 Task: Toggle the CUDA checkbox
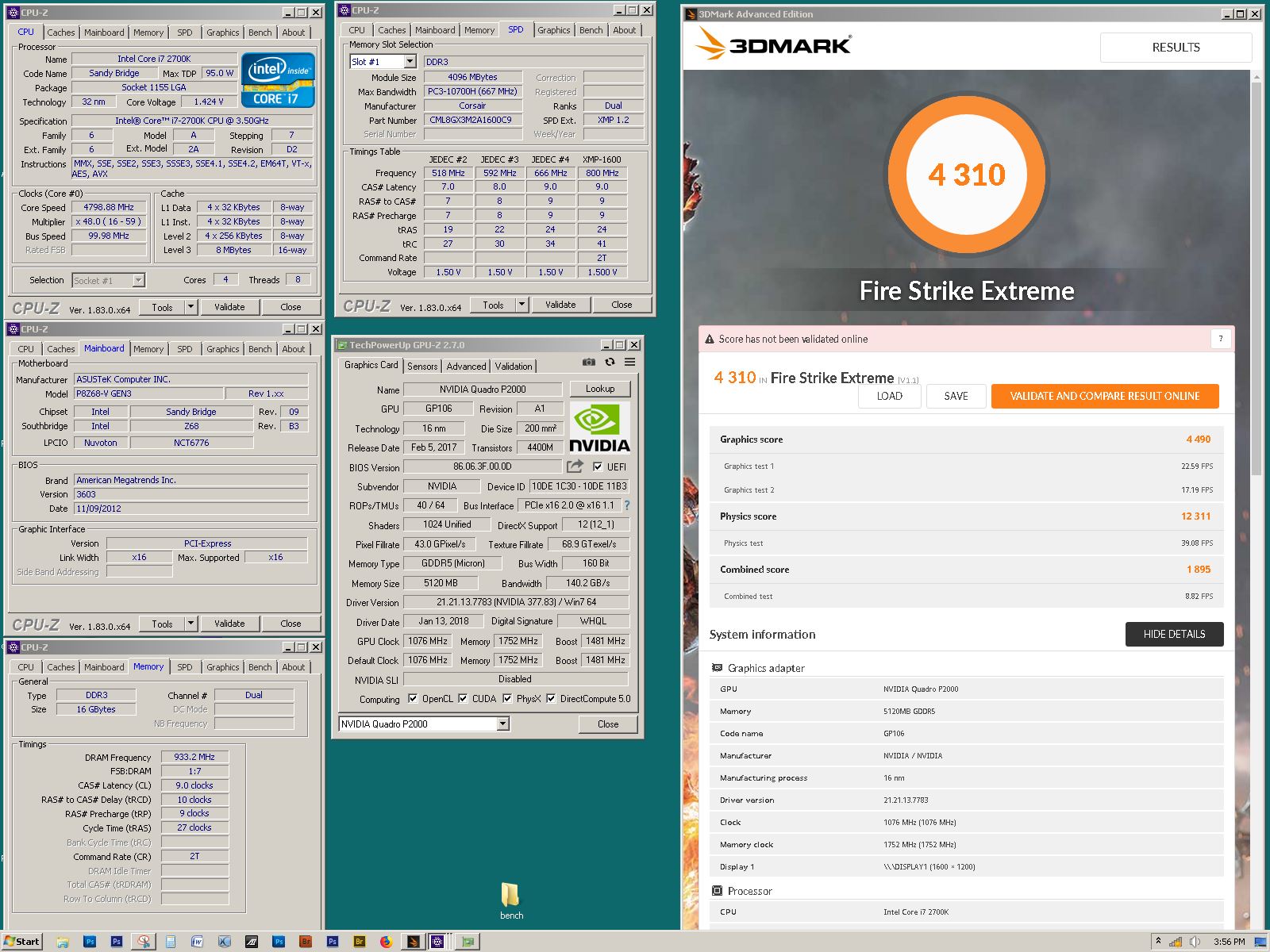463,699
